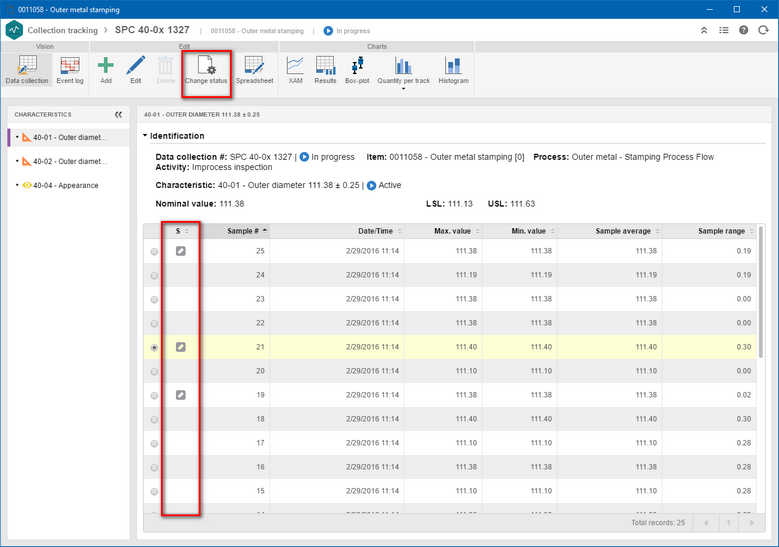Select the radio button for sample 18

click(155, 419)
